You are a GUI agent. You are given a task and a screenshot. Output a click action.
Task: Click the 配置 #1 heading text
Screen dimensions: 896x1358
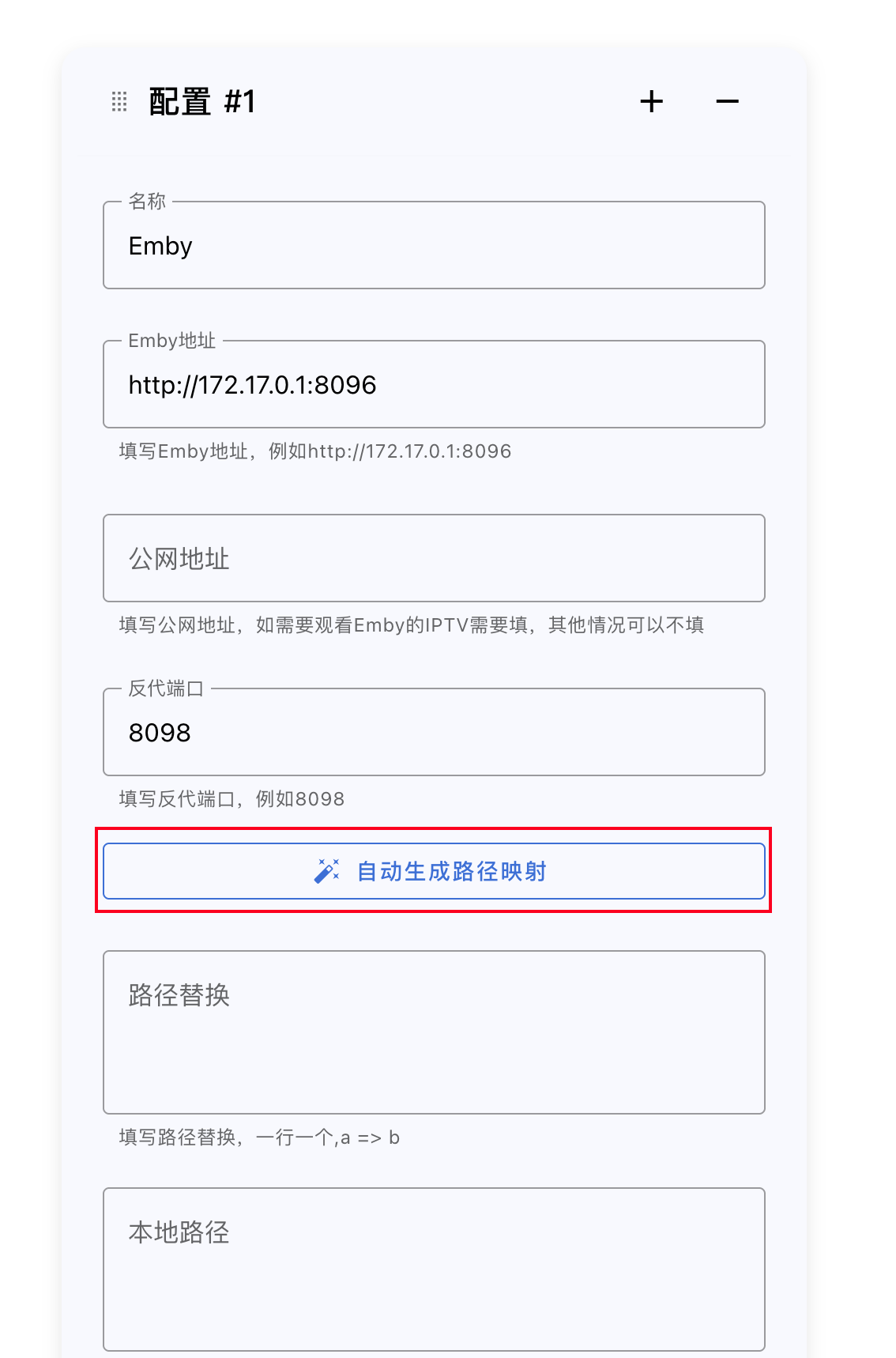pos(202,102)
